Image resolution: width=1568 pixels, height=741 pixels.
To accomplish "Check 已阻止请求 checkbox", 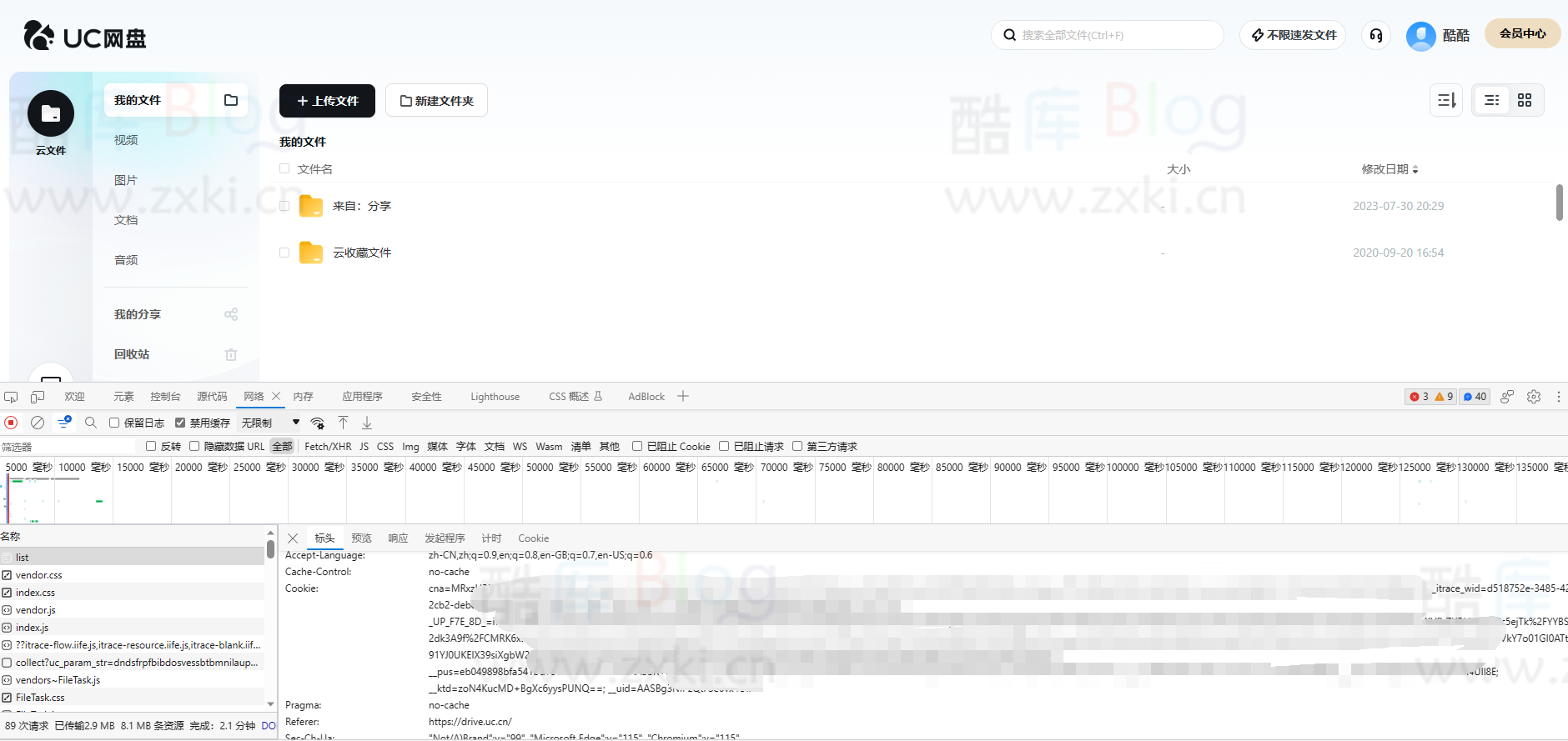I will 724,446.
